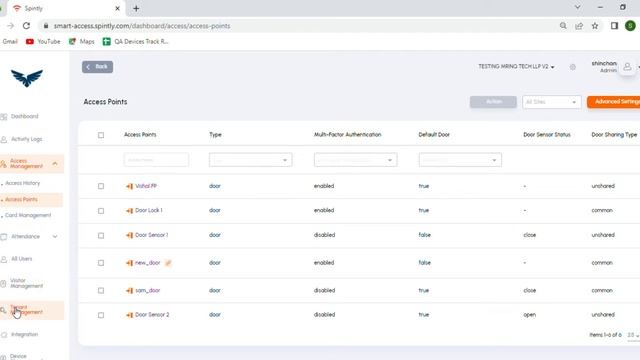Click the access point name filter field
Image resolution: width=640 pixels, height=360 pixels.
pyautogui.click(x=156, y=160)
